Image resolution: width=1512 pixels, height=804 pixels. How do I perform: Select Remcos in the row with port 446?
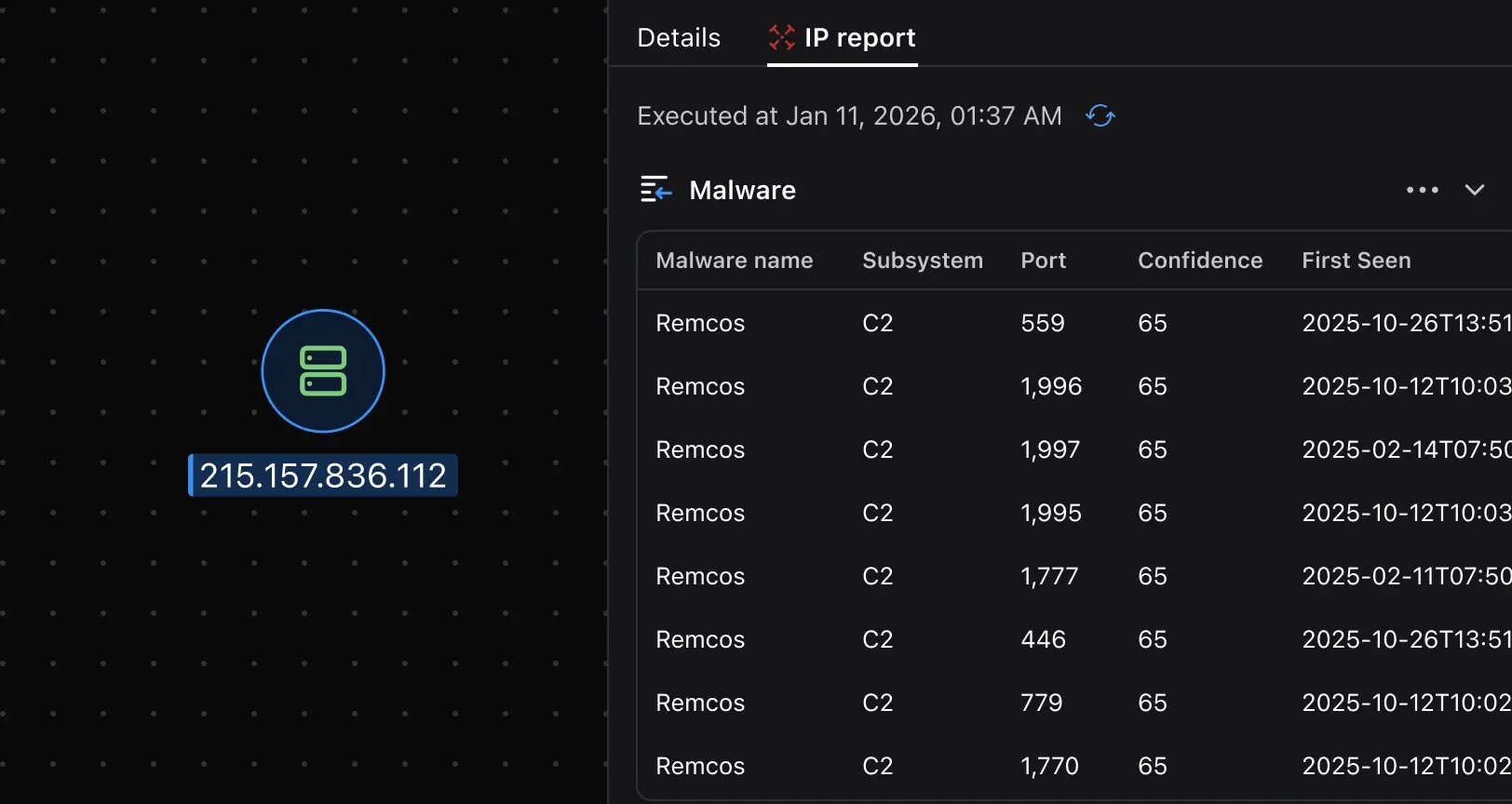coord(700,639)
